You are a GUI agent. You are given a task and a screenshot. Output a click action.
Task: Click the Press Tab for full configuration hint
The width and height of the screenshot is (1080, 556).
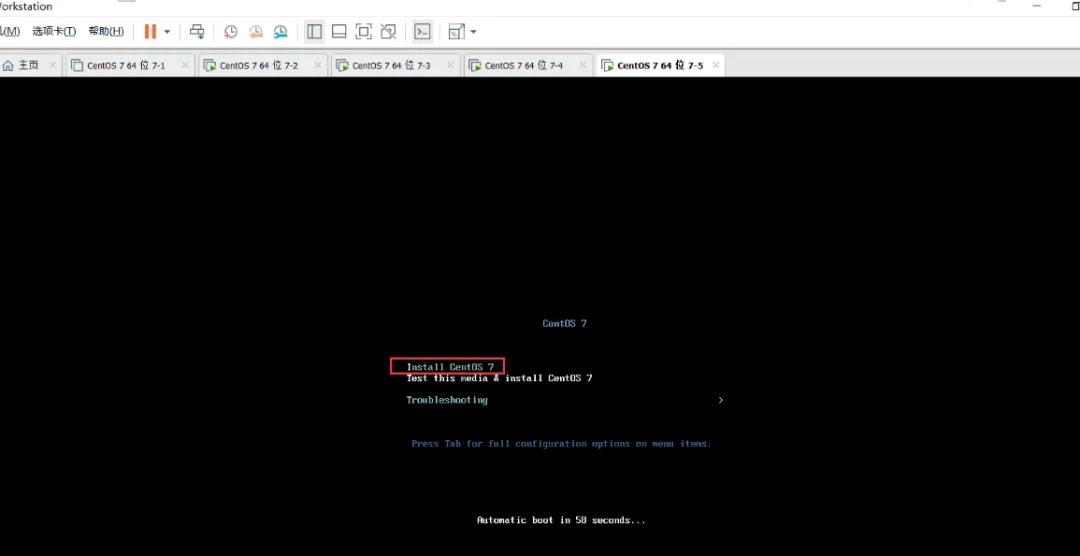pos(561,444)
